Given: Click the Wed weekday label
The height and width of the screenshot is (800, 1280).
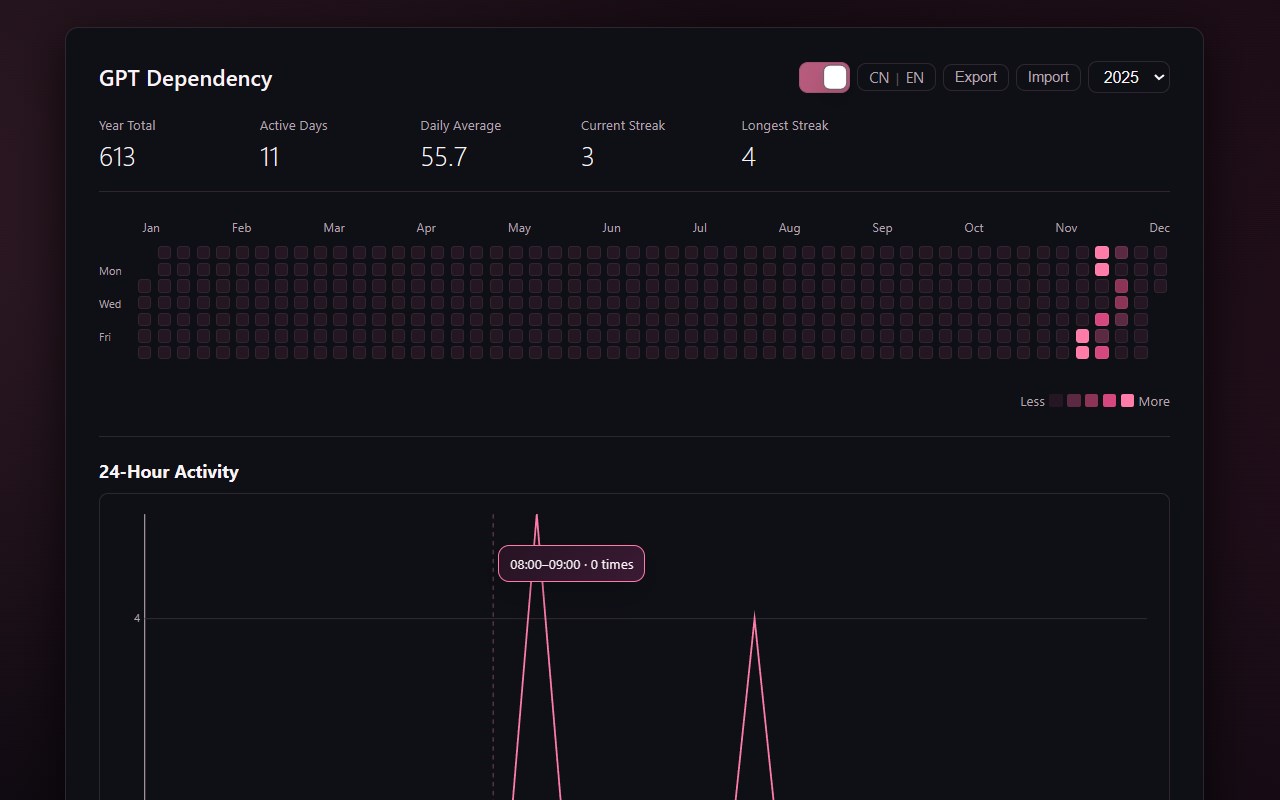Looking at the screenshot, I should (110, 304).
